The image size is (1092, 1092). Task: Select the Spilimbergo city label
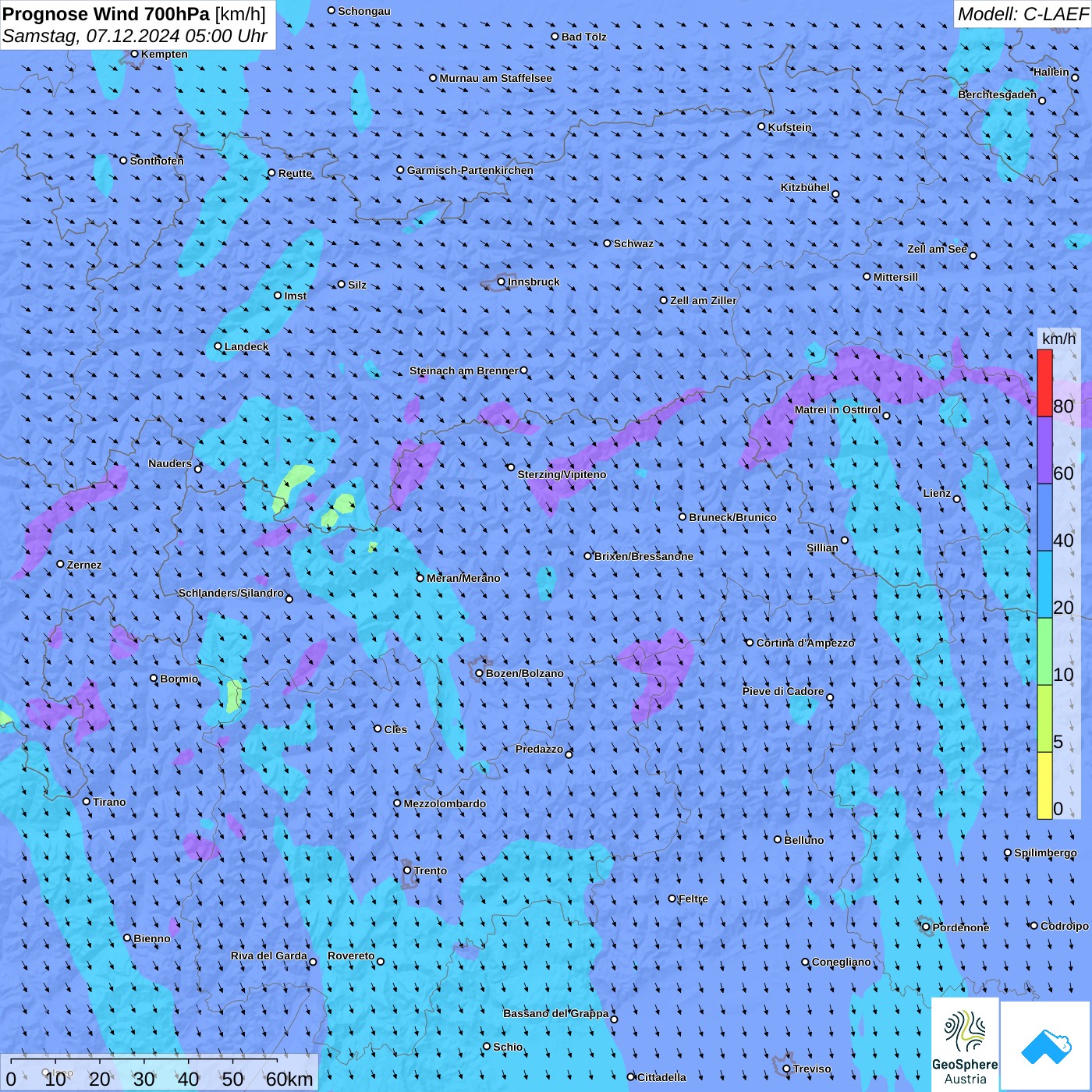point(1045,853)
